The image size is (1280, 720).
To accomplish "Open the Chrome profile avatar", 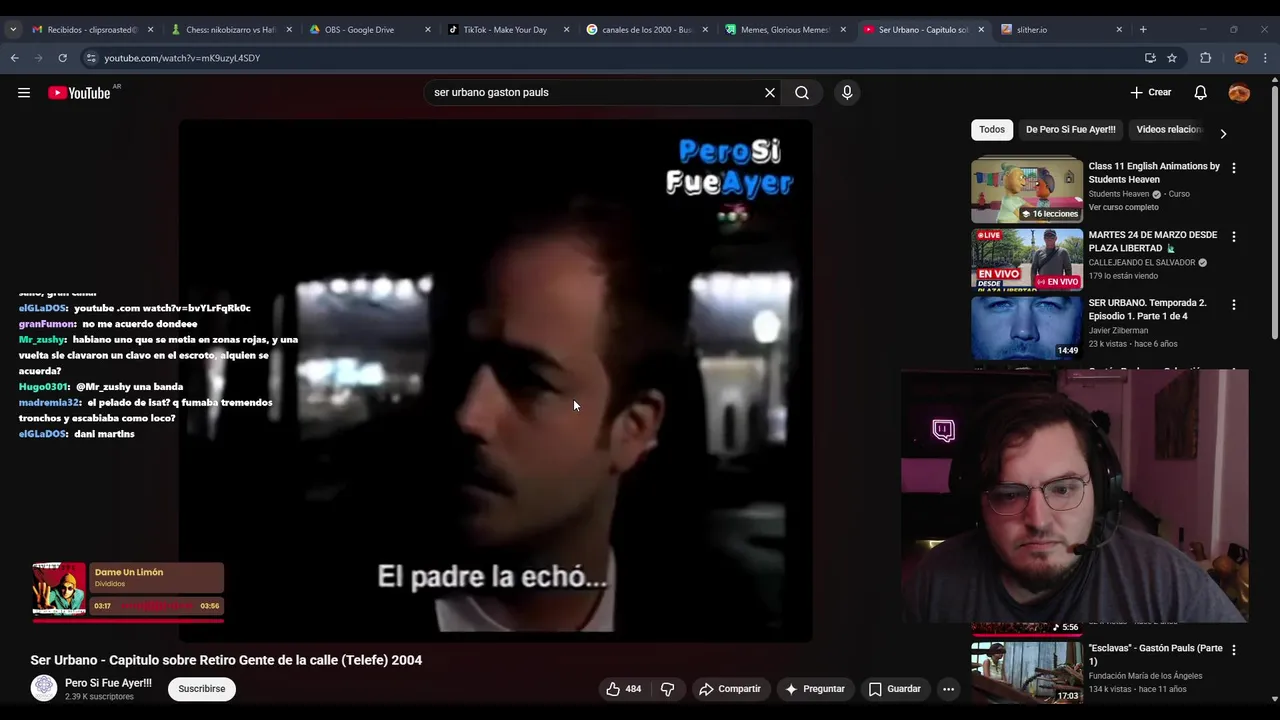I will pos(1241,58).
